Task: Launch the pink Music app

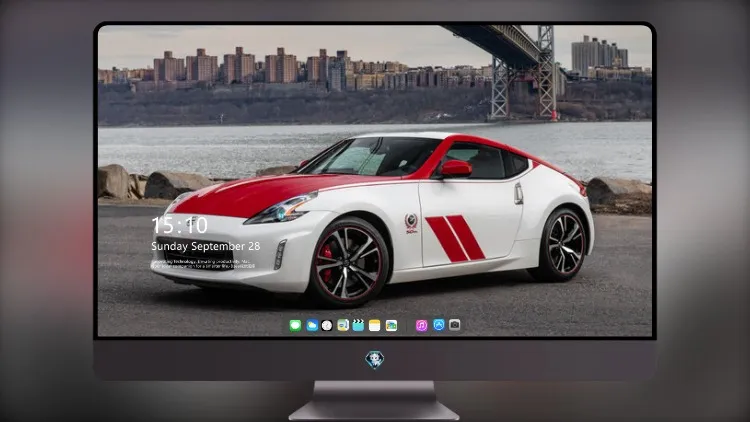Action: tap(421, 325)
